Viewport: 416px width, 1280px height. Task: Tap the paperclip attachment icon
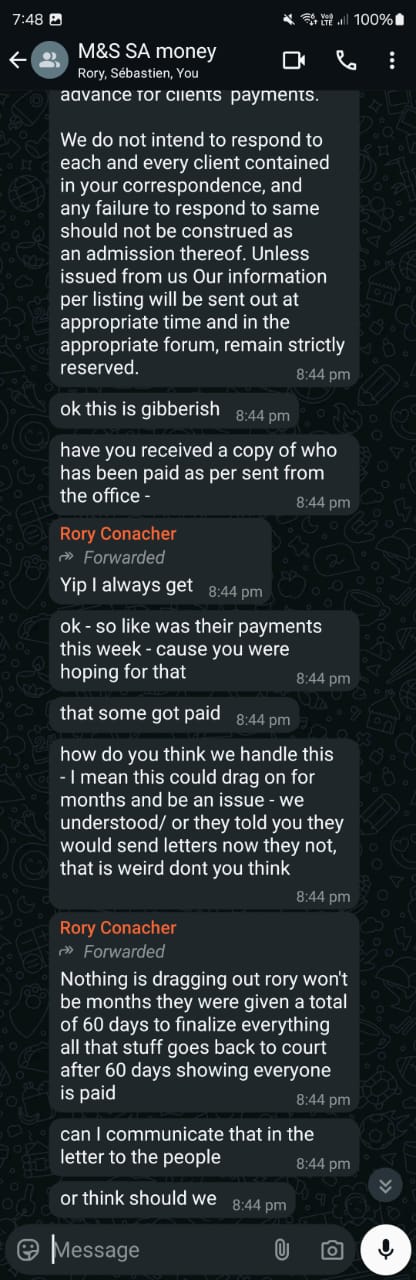tap(282, 1249)
